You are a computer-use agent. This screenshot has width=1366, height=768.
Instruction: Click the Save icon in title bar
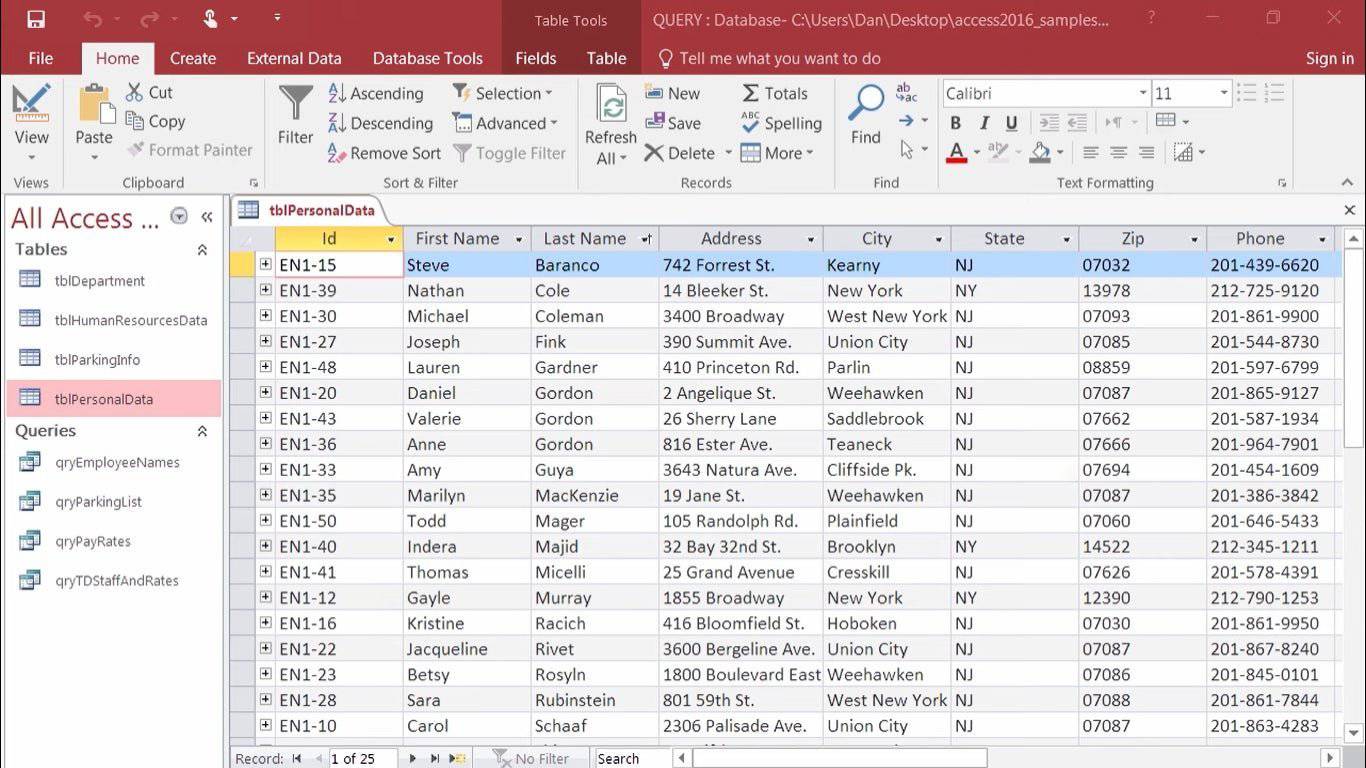pos(36,19)
